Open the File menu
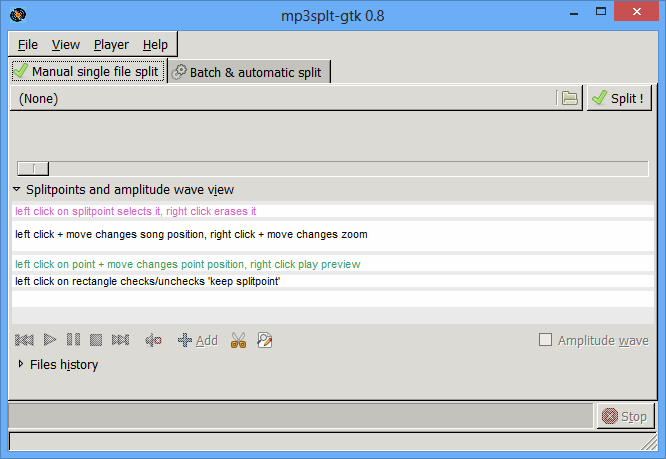The image size is (666, 459). [x=28, y=45]
